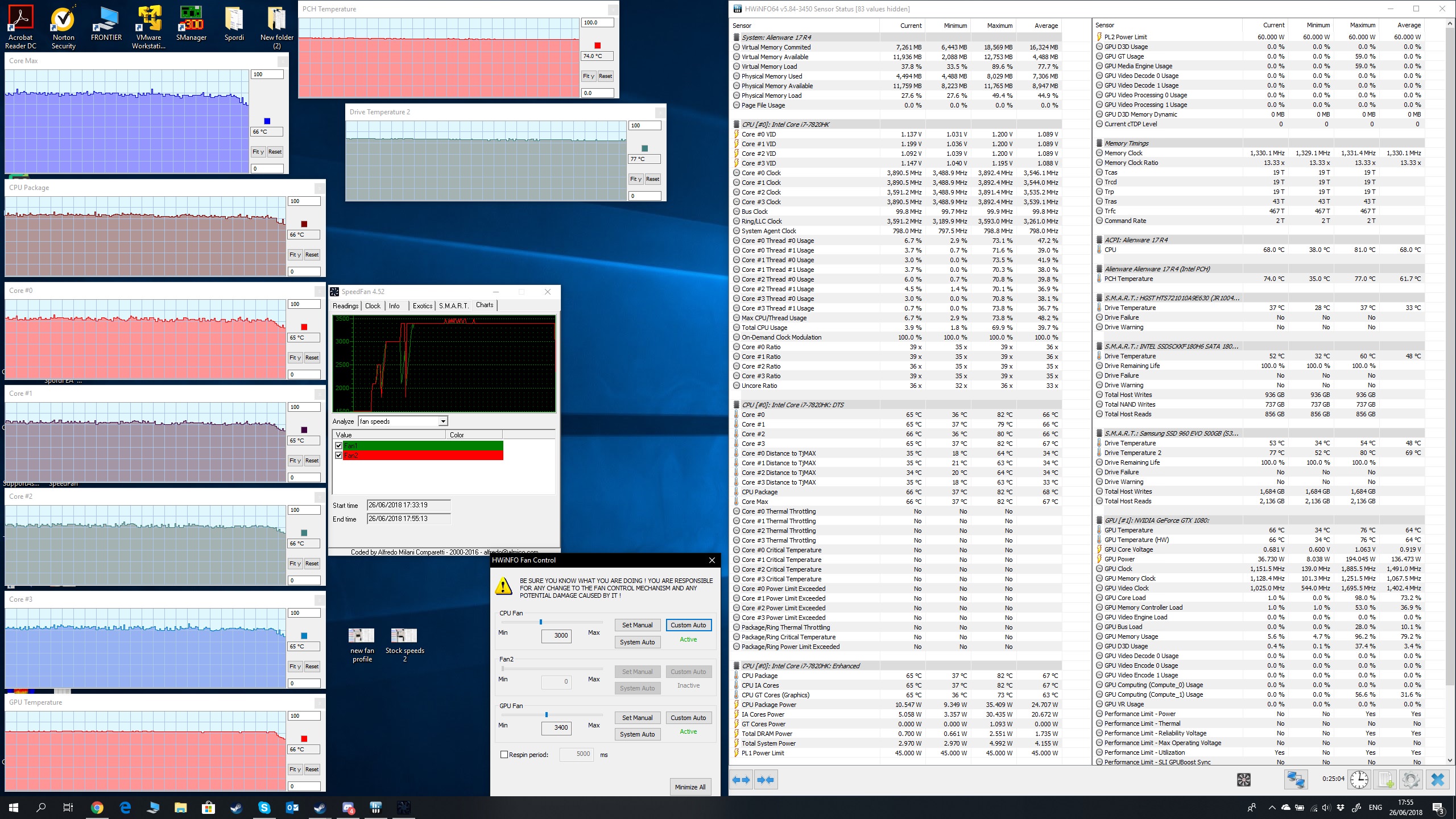Open Skype from taskbar
The width and height of the screenshot is (1456, 819).
coord(264,807)
